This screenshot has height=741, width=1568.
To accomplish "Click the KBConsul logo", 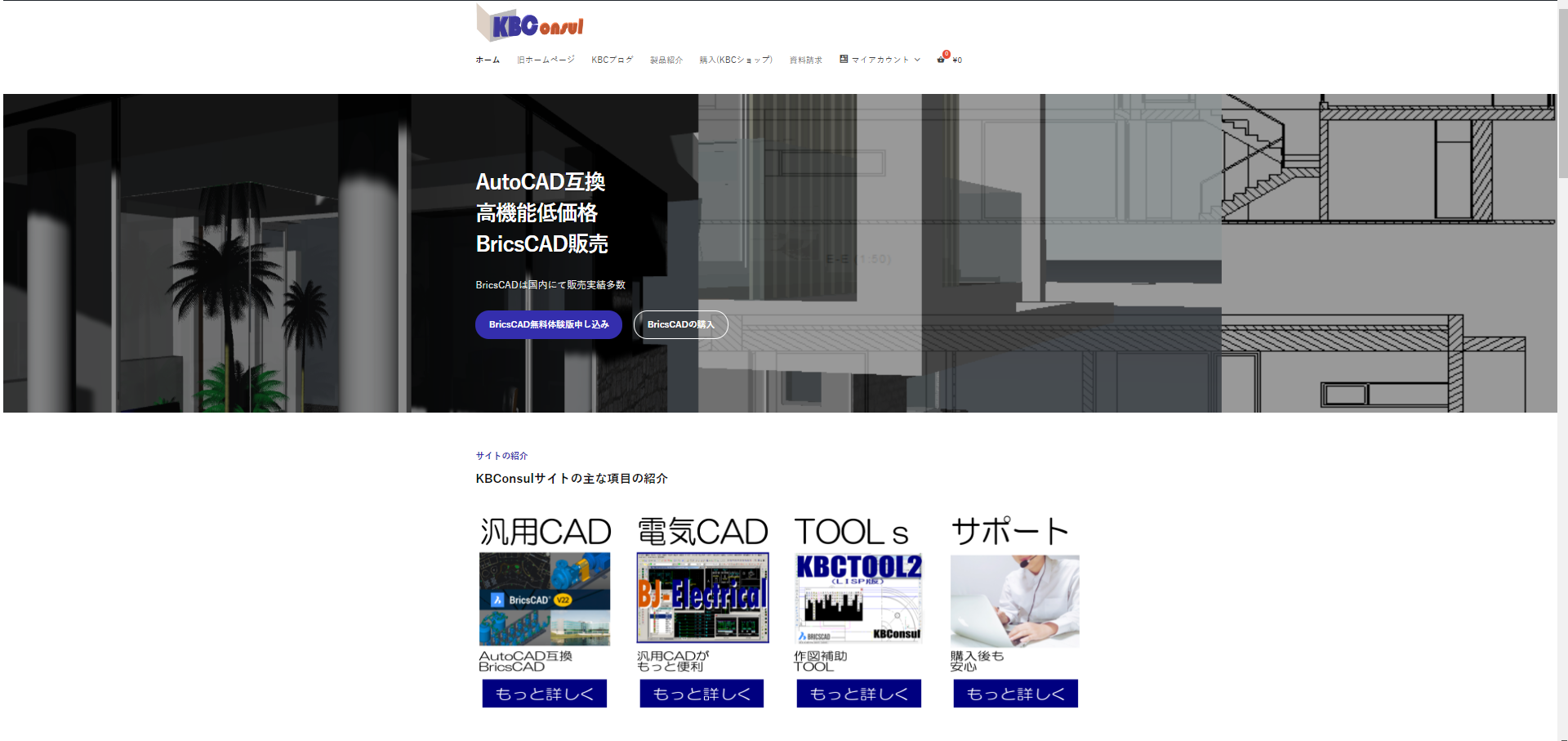I will pos(530,24).
